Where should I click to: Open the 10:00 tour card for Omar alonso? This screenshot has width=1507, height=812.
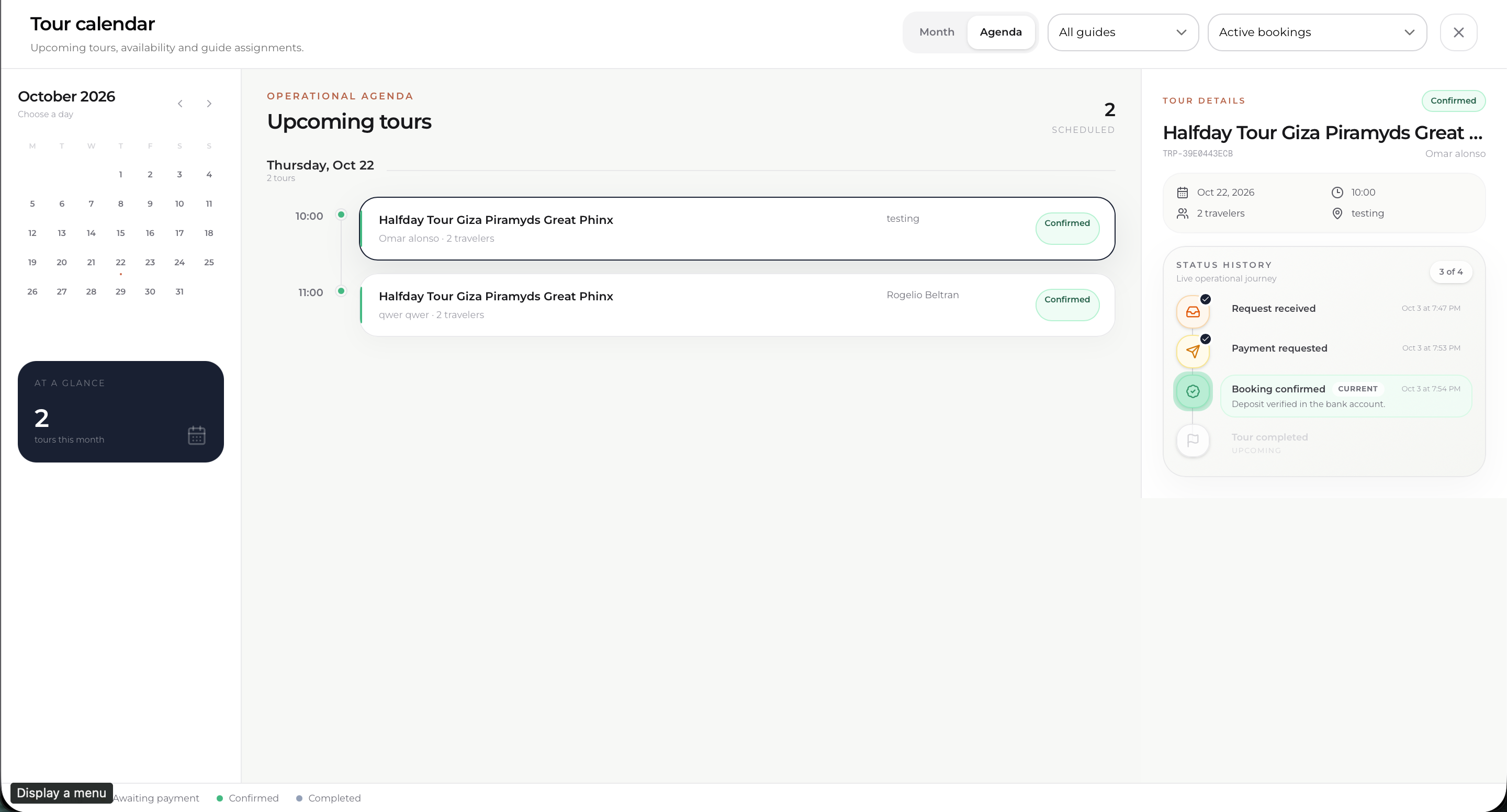[737, 229]
